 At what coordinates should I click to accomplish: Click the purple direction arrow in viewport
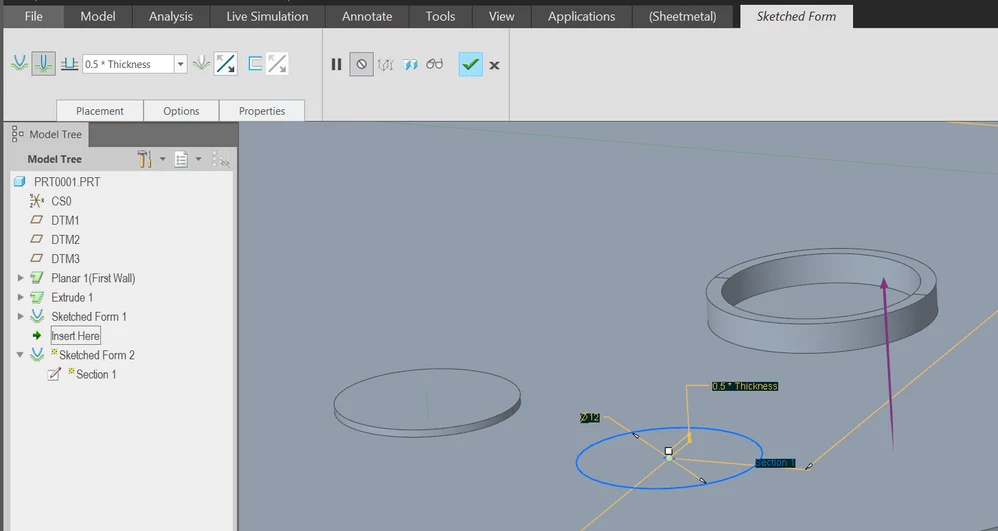click(x=888, y=363)
